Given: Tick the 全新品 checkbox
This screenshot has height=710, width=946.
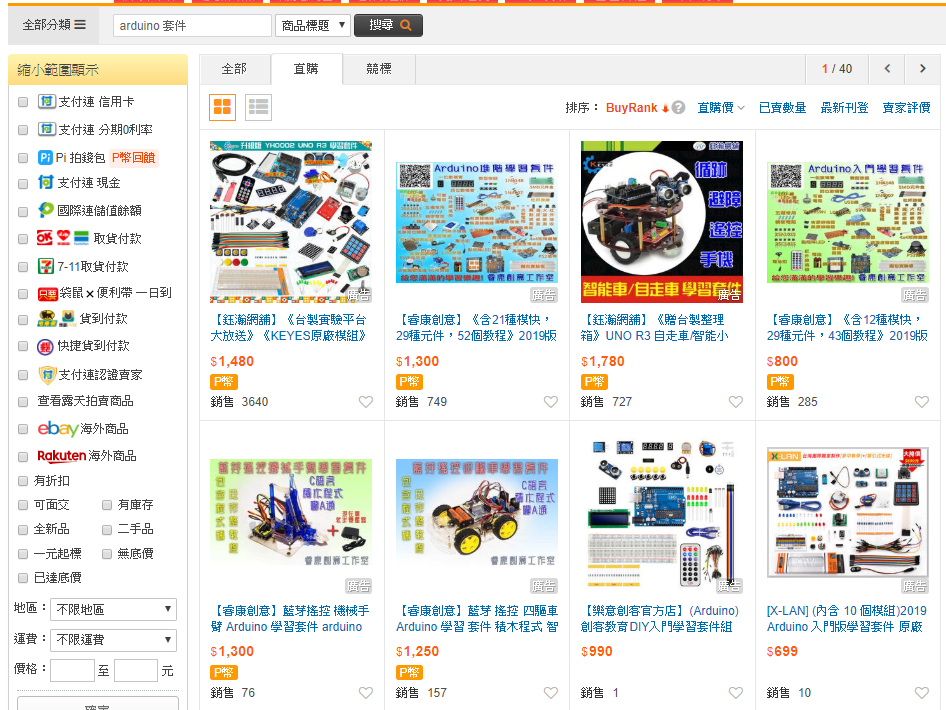Looking at the screenshot, I should [x=23, y=530].
